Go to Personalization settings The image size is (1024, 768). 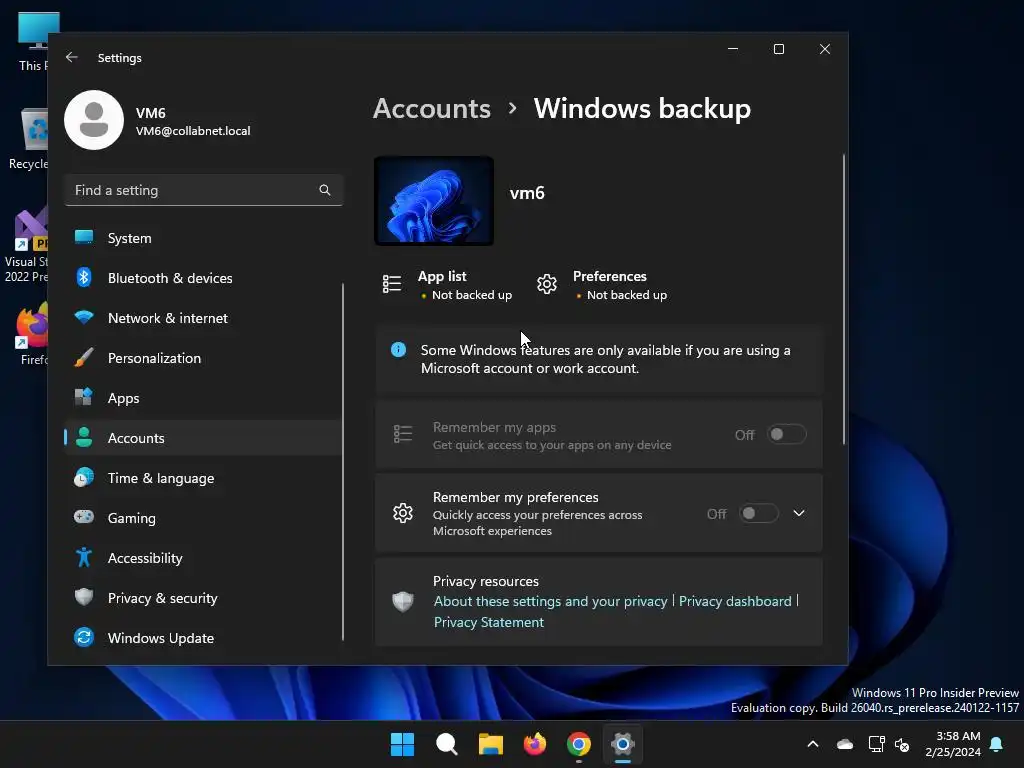coord(204,357)
